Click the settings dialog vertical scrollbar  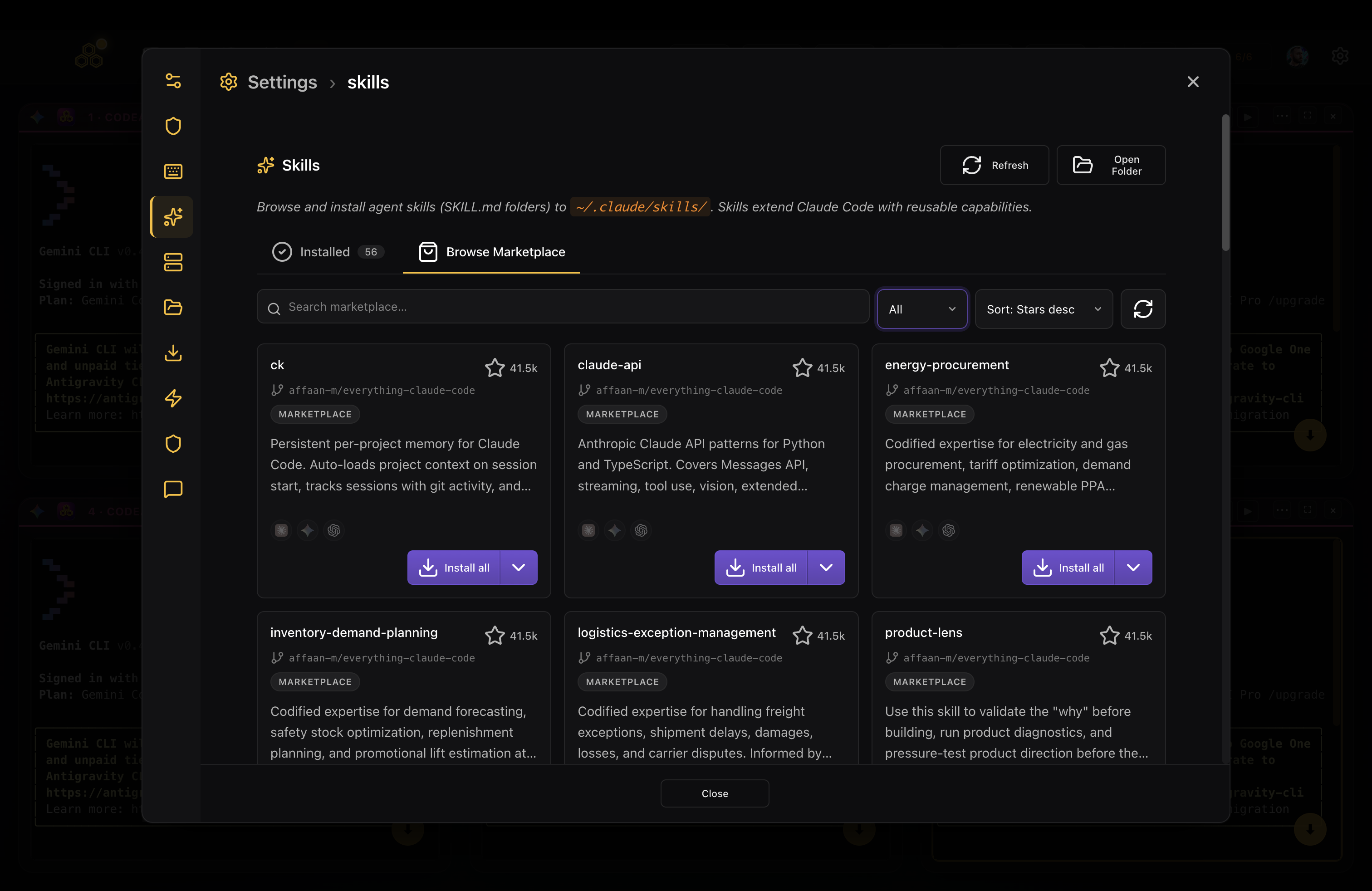[x=1225, y=183]
